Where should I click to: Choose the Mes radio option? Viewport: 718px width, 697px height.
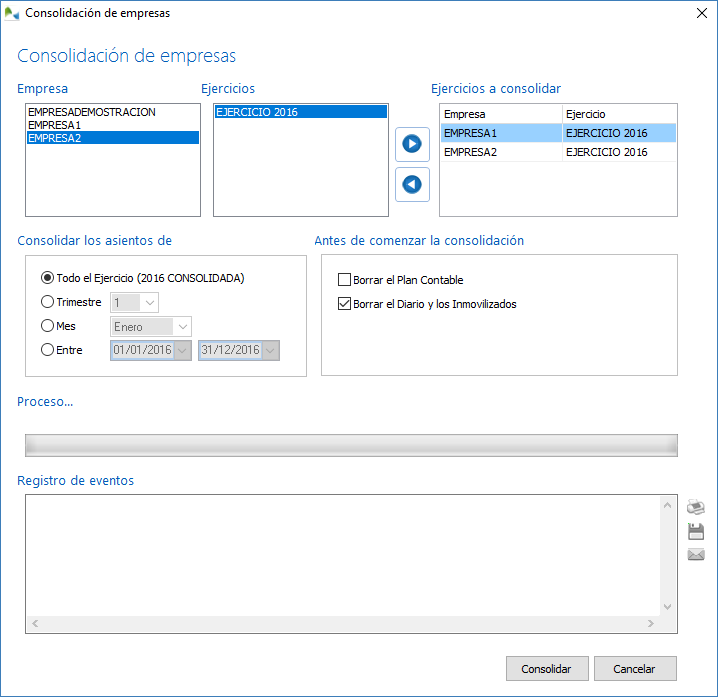(x=47, y=326)
